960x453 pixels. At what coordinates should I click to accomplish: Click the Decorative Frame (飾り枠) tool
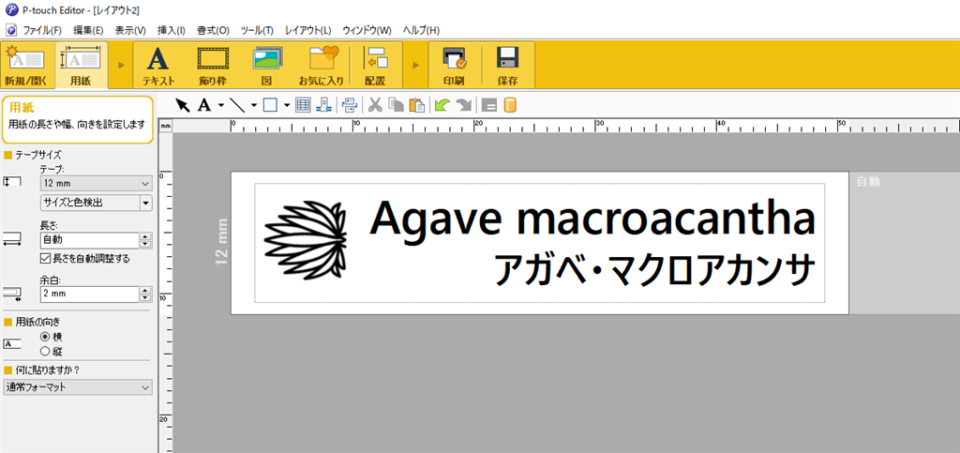click(212, 65)
